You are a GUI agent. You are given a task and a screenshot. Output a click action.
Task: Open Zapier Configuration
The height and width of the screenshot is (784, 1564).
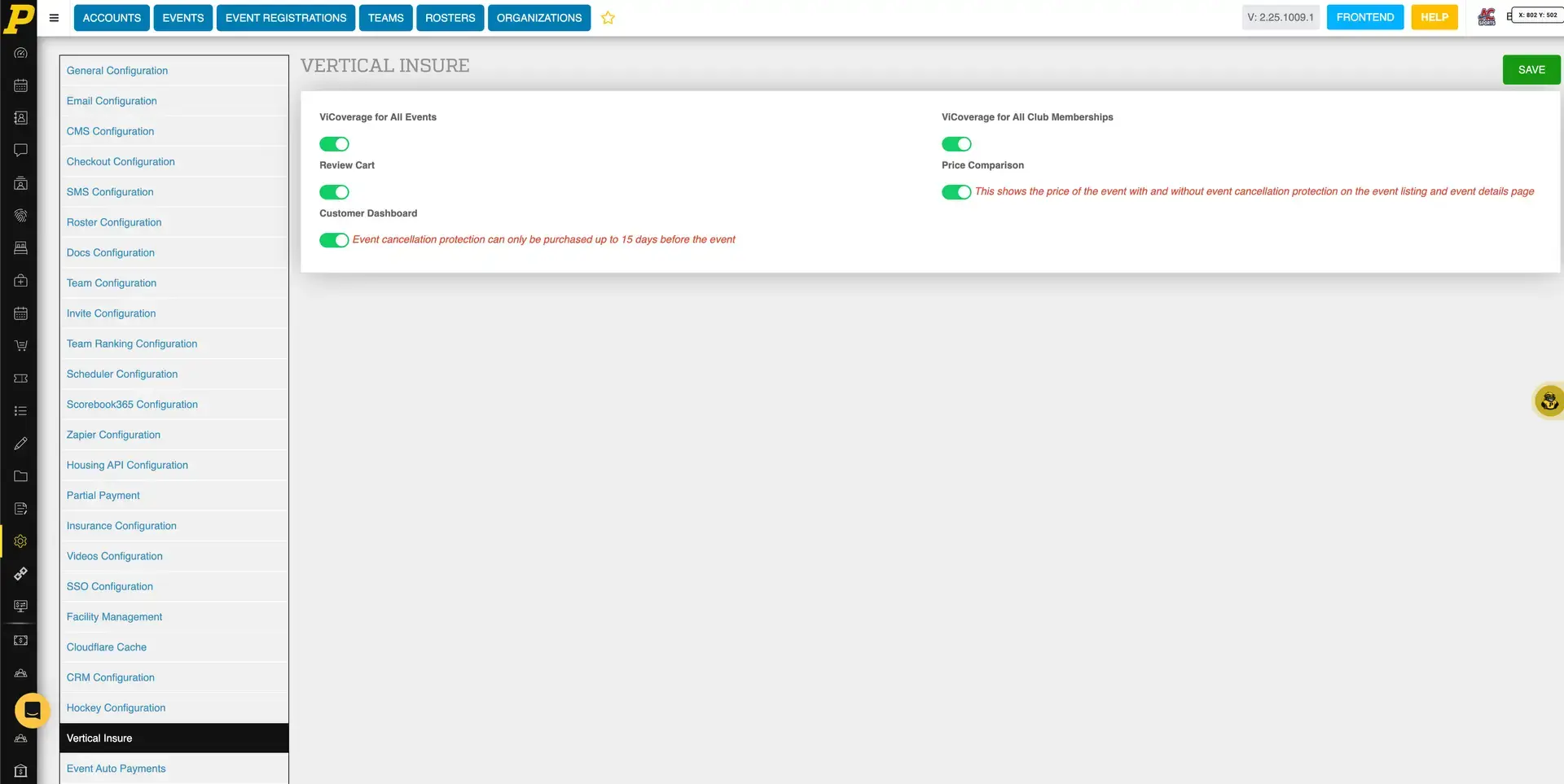click(x=174, y=435)
